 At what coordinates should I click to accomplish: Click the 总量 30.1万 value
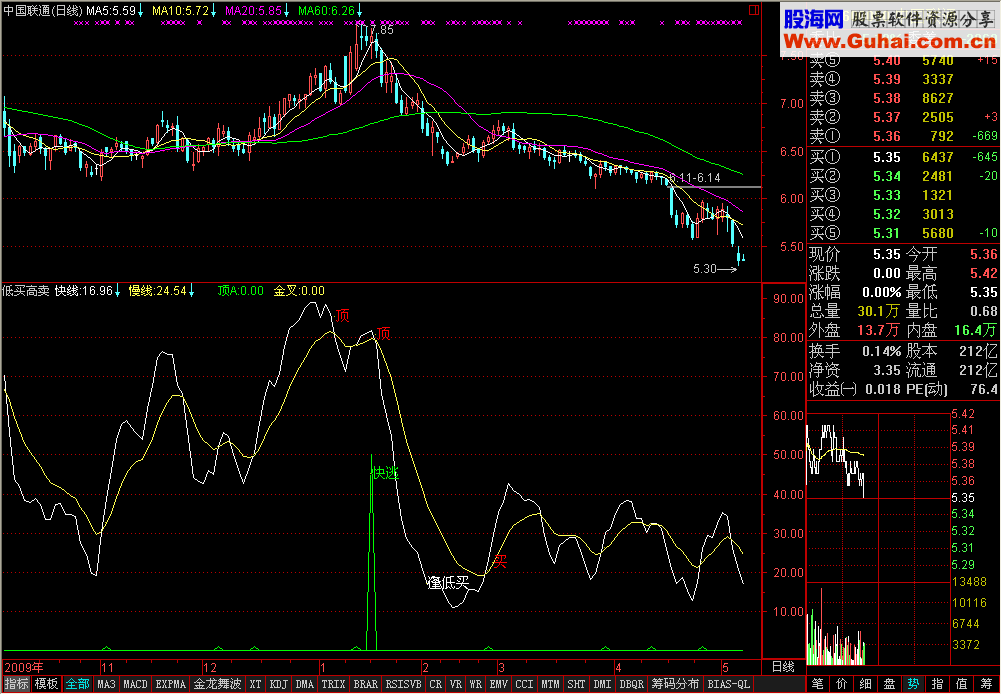[878, 312]
